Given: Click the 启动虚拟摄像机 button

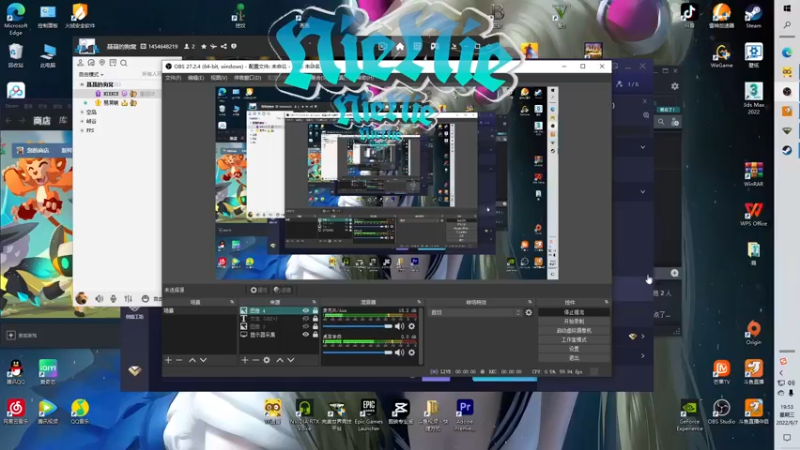Looking at the screenshot, I should [573, 330].
